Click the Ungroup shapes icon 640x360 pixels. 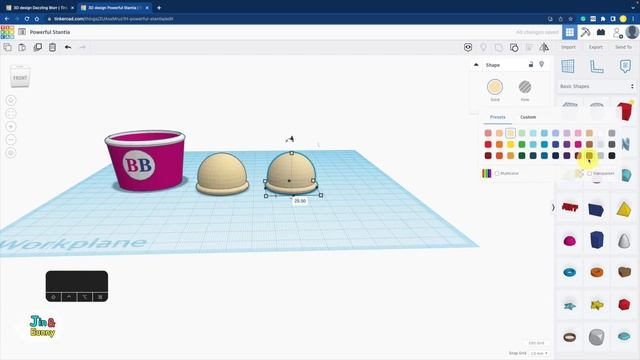click(x=514, y=47)
